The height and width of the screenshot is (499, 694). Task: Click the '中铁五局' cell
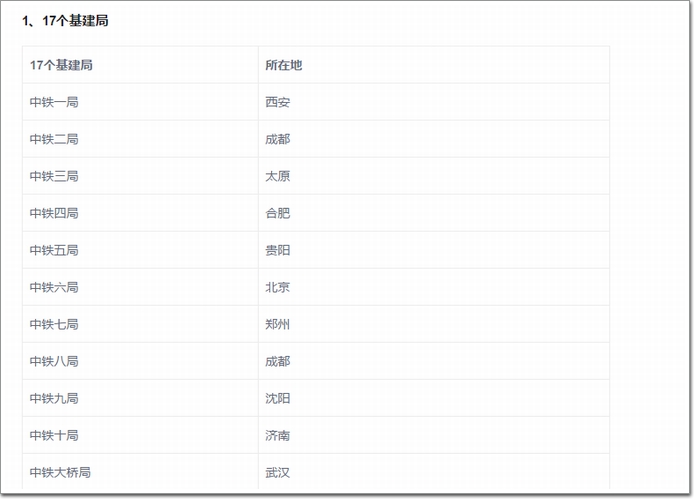pos(140,250)
